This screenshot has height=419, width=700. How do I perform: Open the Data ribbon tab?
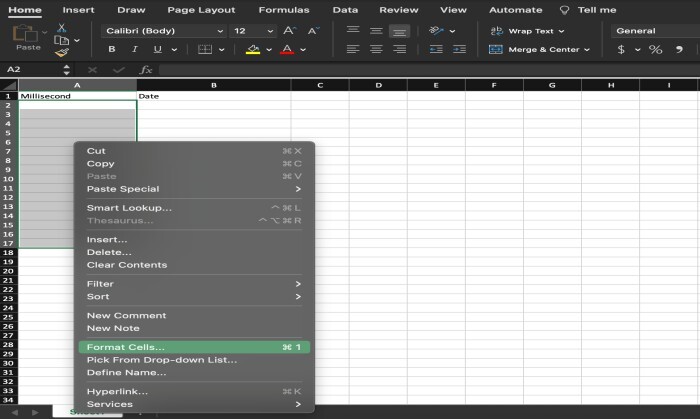345,10
